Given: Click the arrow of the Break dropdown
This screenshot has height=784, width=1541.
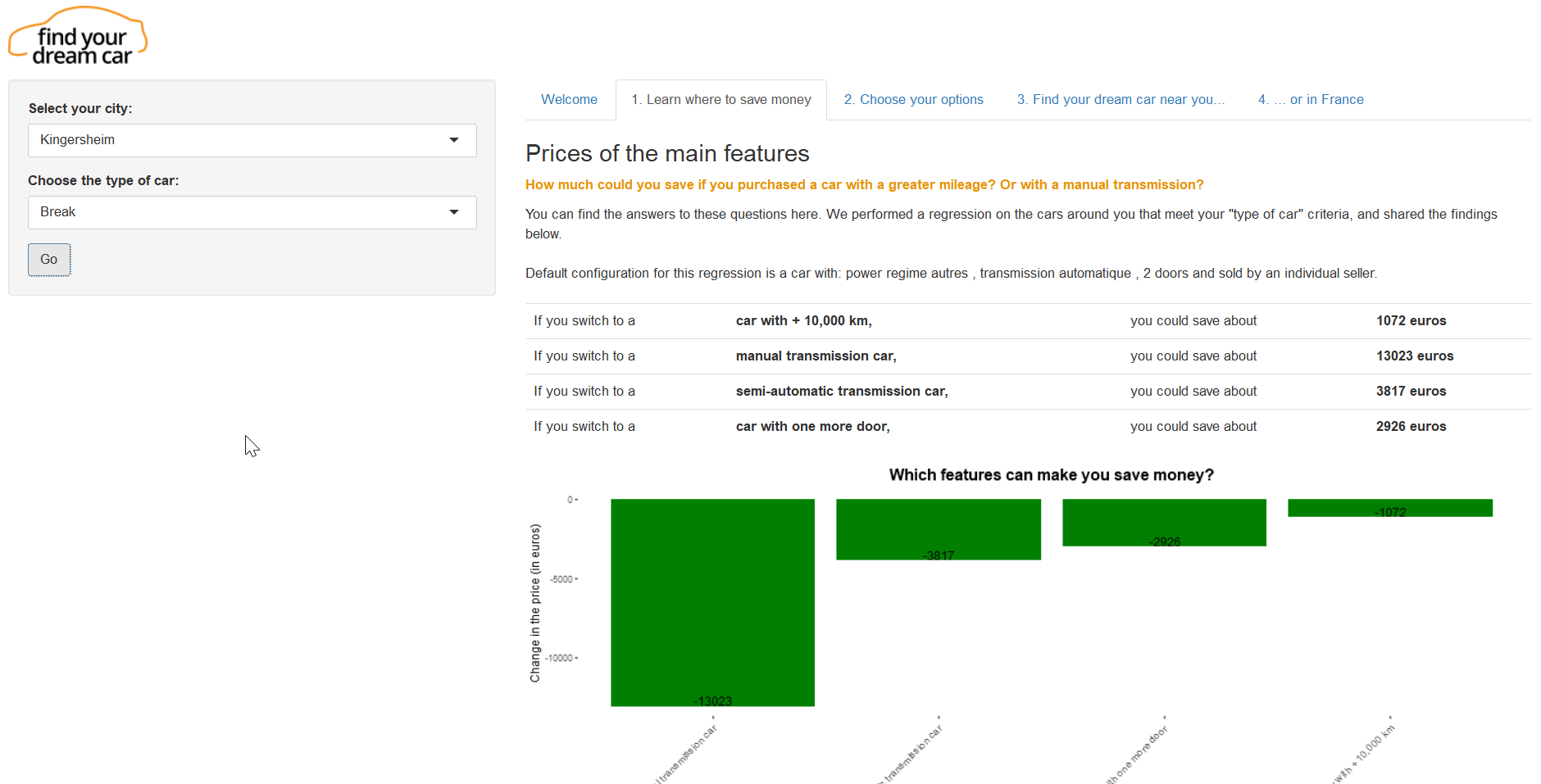Looking at the screenshot, I should 454,212.
